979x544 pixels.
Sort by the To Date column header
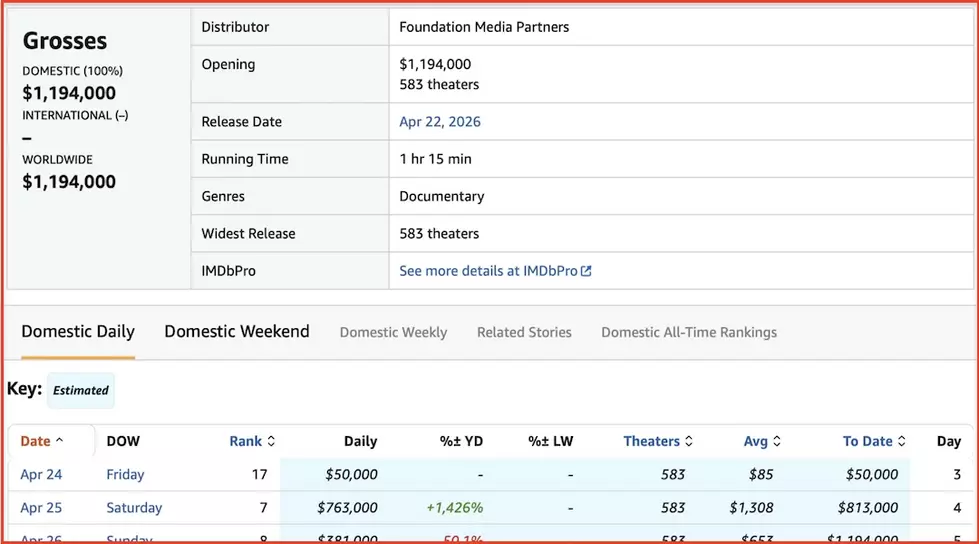pos(867,441)
